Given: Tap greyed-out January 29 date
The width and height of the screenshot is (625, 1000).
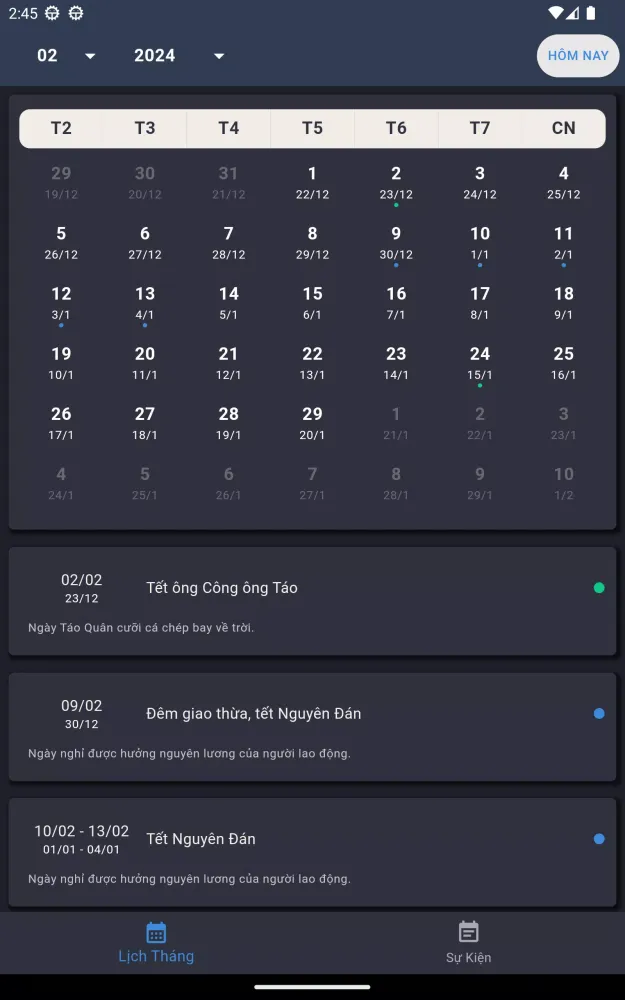Looking at the screenshot, I should click(x=61, y=182).
